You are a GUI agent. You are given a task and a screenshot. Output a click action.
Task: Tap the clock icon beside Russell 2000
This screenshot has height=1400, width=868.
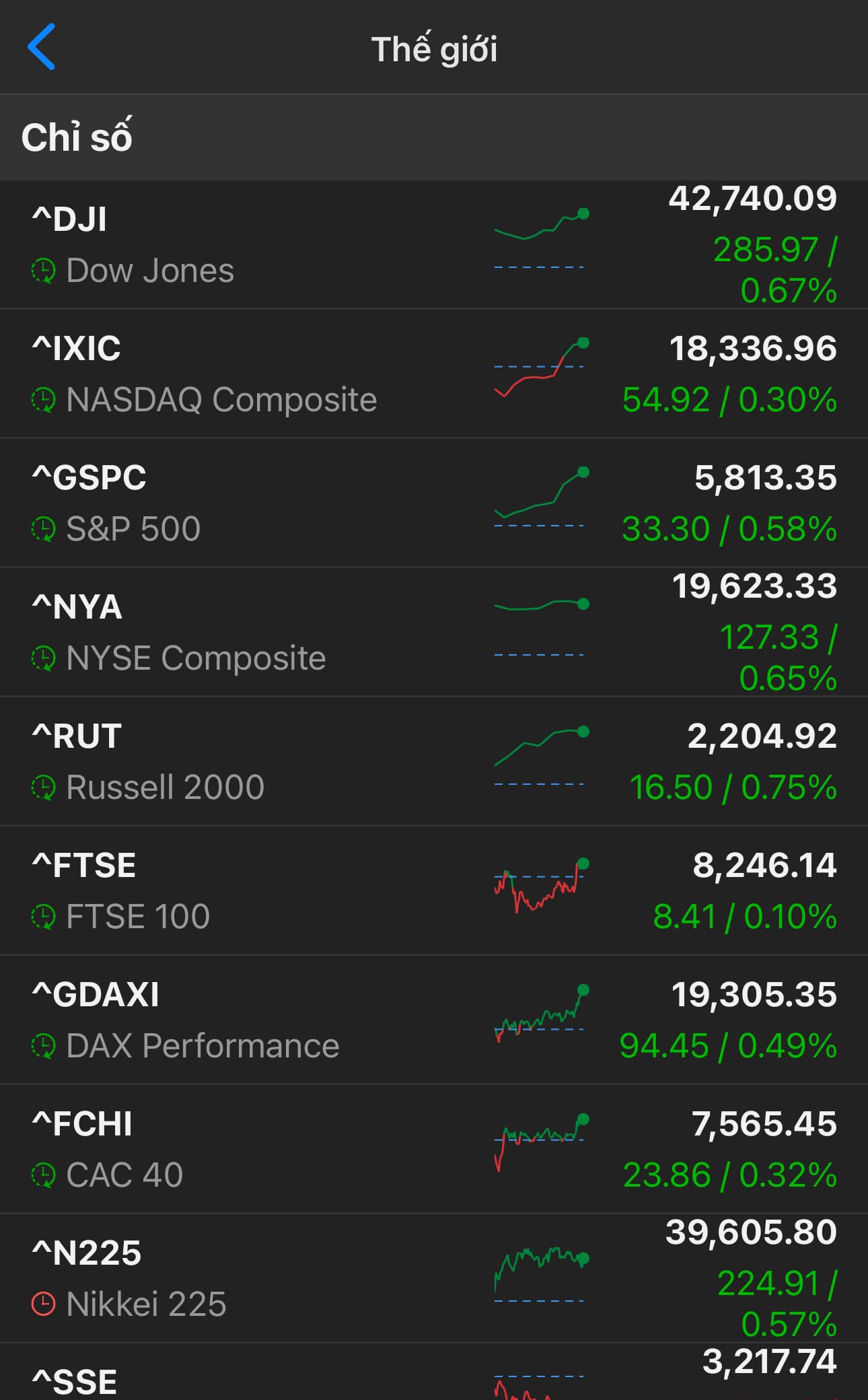point(44,788)
